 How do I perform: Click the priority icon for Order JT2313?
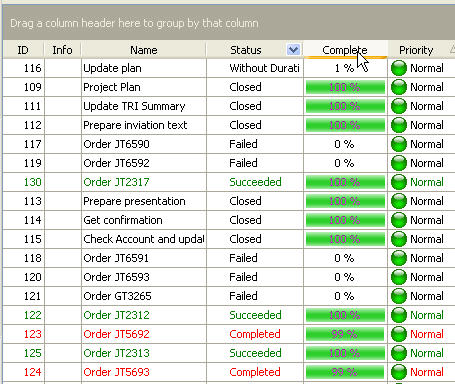click(x=399, y=353)
